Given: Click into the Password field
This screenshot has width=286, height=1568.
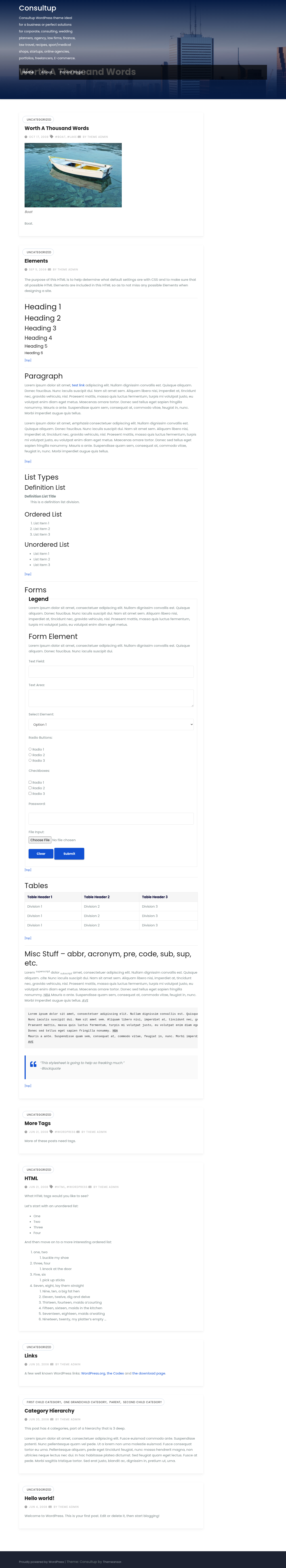Looking at the screenshot, I should coord(111,819).
